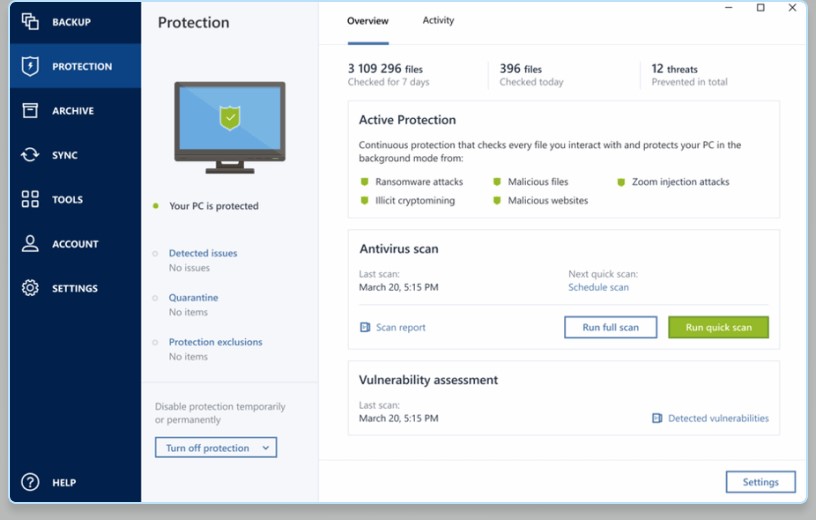This screenshot has height=520, width=816.
Task: Click the 'Antivirus scan' heading
Action: [399, 249]
